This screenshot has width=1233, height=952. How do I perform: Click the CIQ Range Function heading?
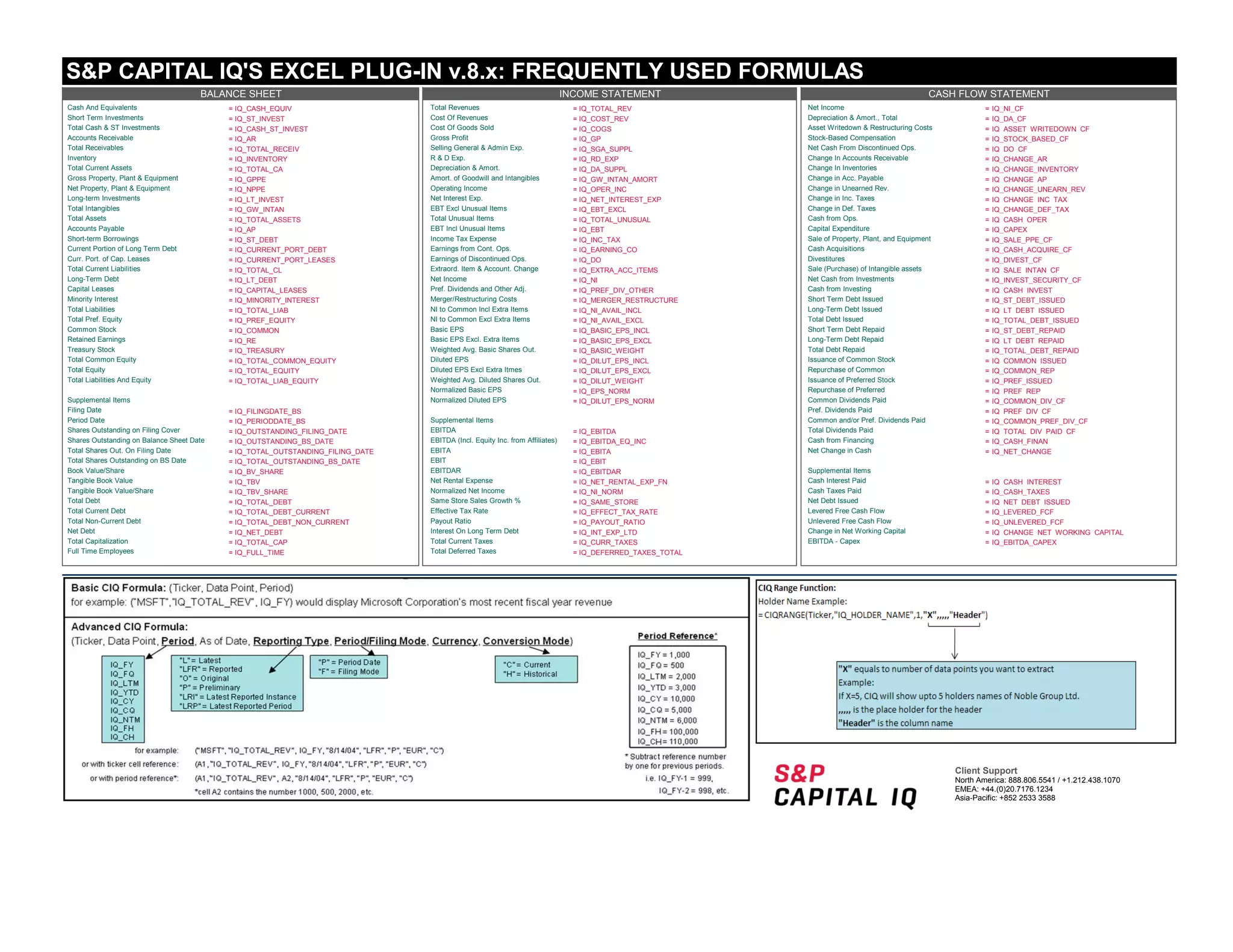[797, 588]
